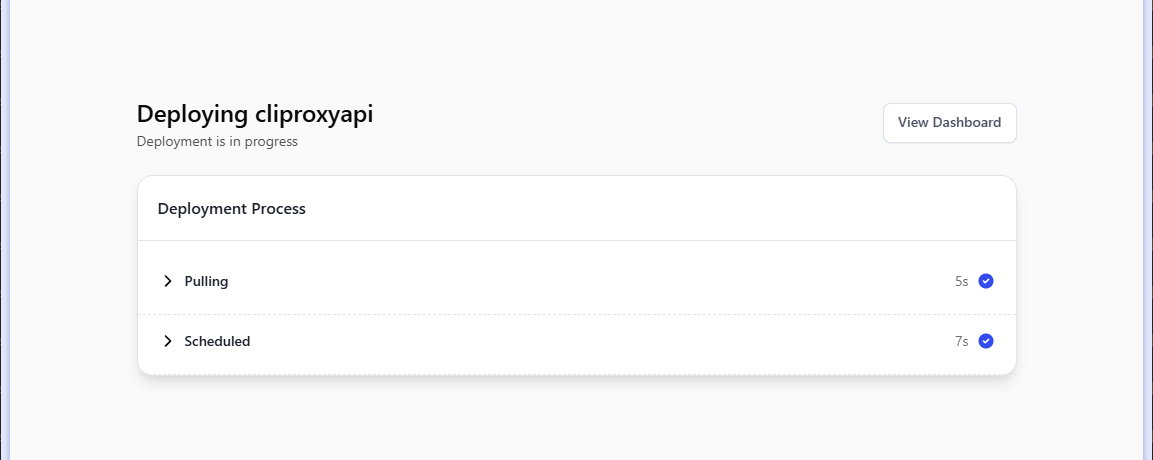
Task: Click the 7s duration of Scheduled
Action: [x=961, y=341]
